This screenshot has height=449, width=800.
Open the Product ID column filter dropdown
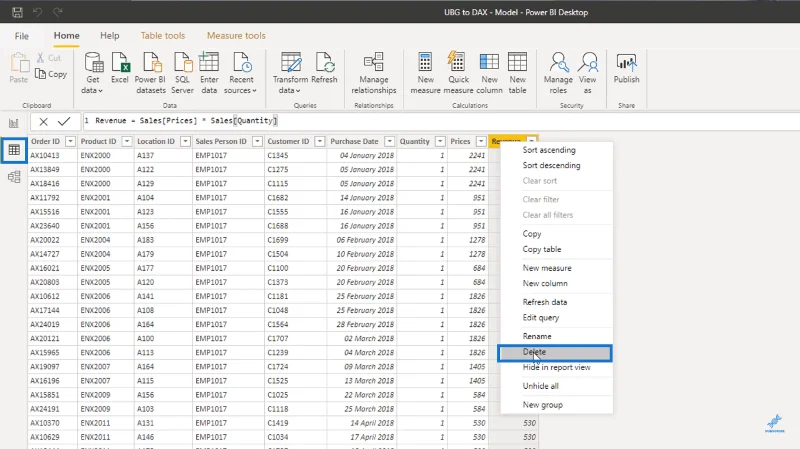click(x=127, y=141)
